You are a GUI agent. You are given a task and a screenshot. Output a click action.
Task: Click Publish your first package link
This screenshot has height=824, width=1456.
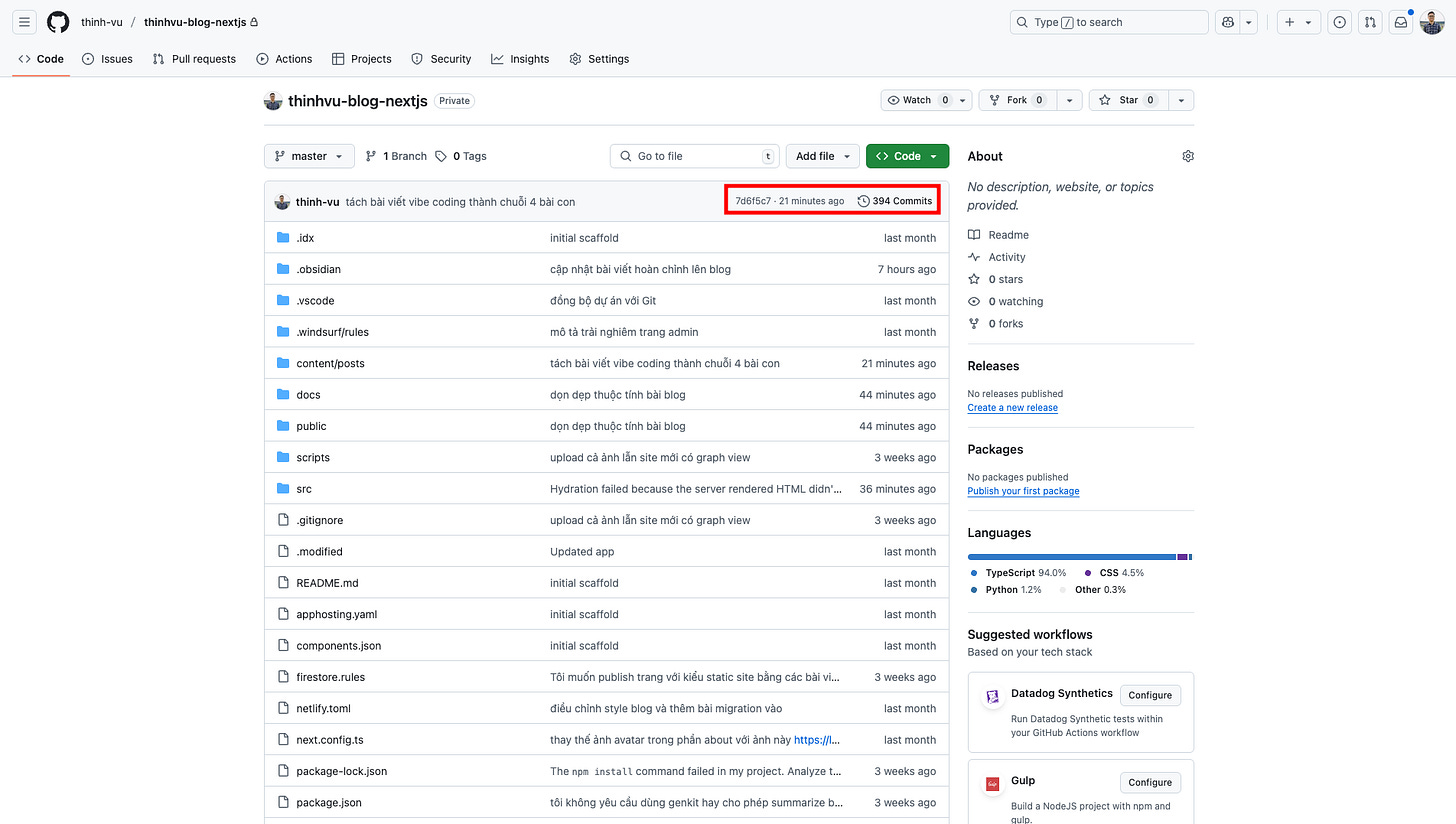tap(1023, 491)
